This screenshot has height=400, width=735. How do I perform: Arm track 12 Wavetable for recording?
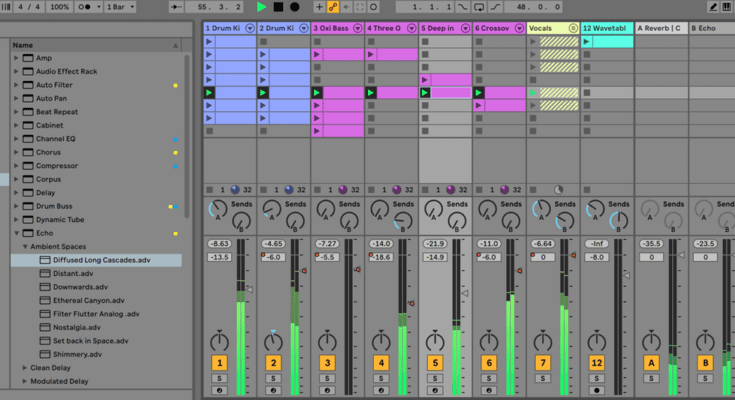pos(596,390)
